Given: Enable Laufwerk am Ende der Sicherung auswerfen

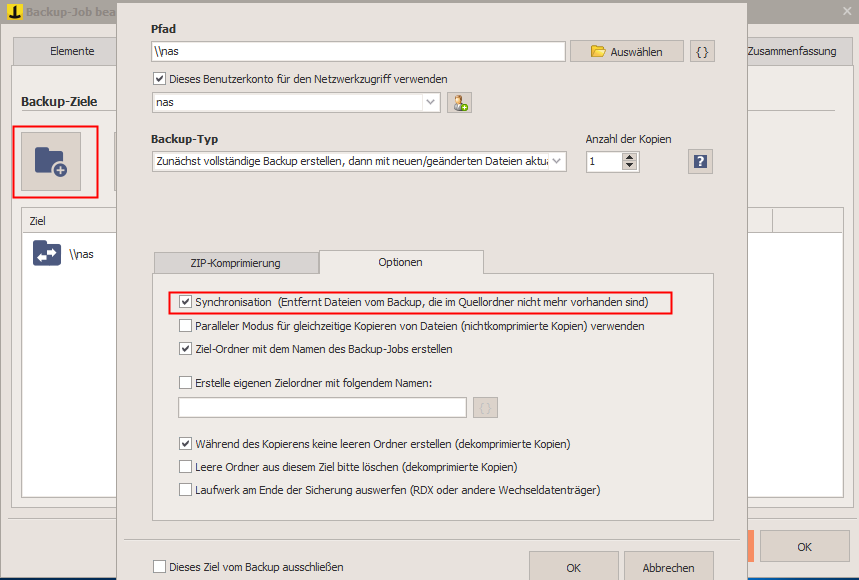Looking at the screenshot, I should [185, 490].
